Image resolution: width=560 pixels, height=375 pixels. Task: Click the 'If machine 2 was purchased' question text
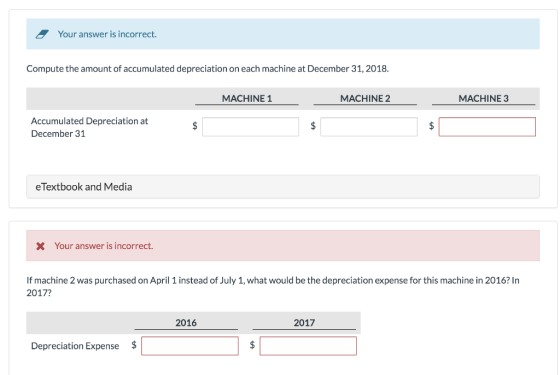click(x=273, y=286)
